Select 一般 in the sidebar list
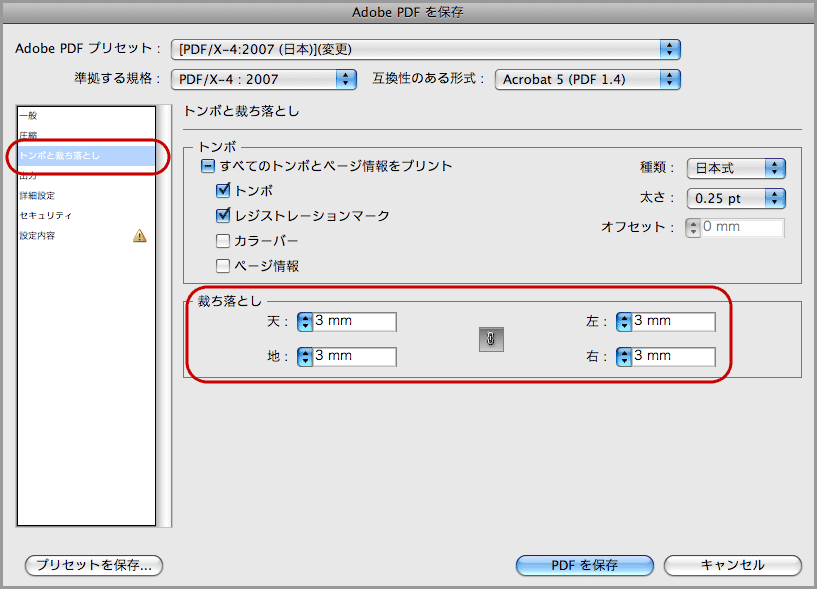Screen dimensions: 817x589 point(86,116)
